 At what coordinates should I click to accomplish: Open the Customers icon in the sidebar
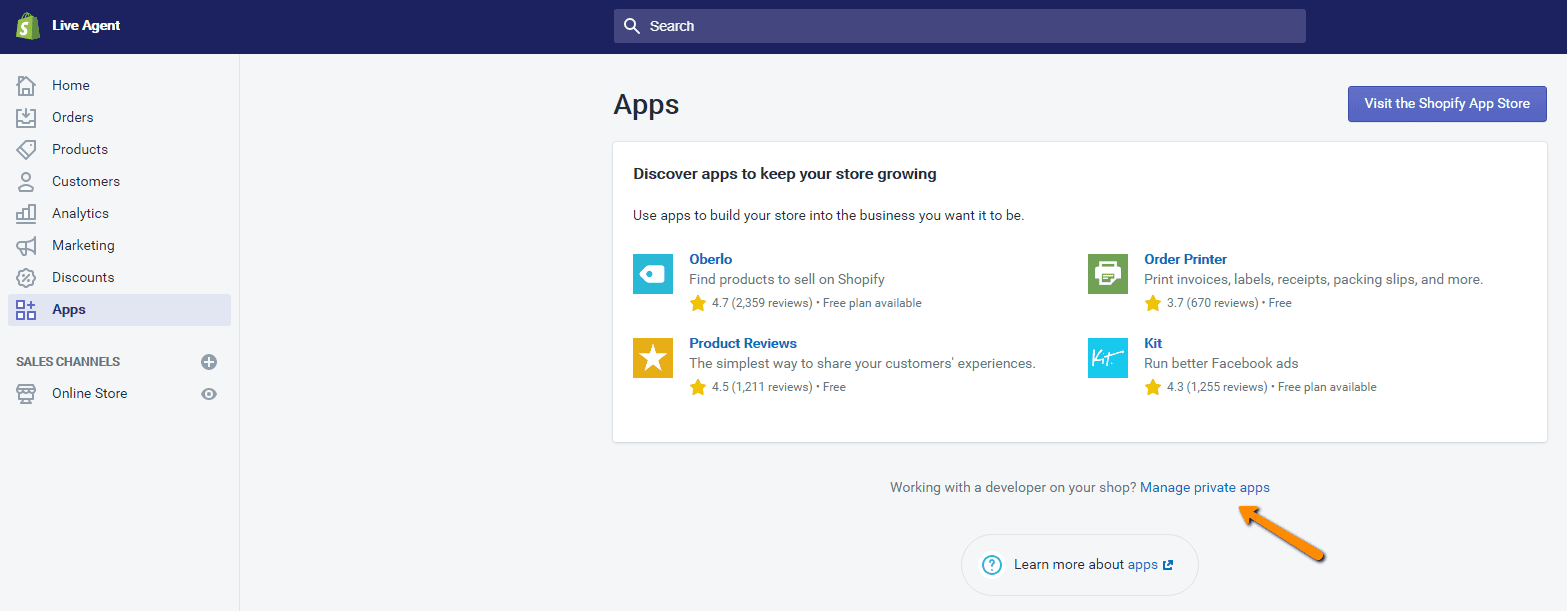coord(29,181)
